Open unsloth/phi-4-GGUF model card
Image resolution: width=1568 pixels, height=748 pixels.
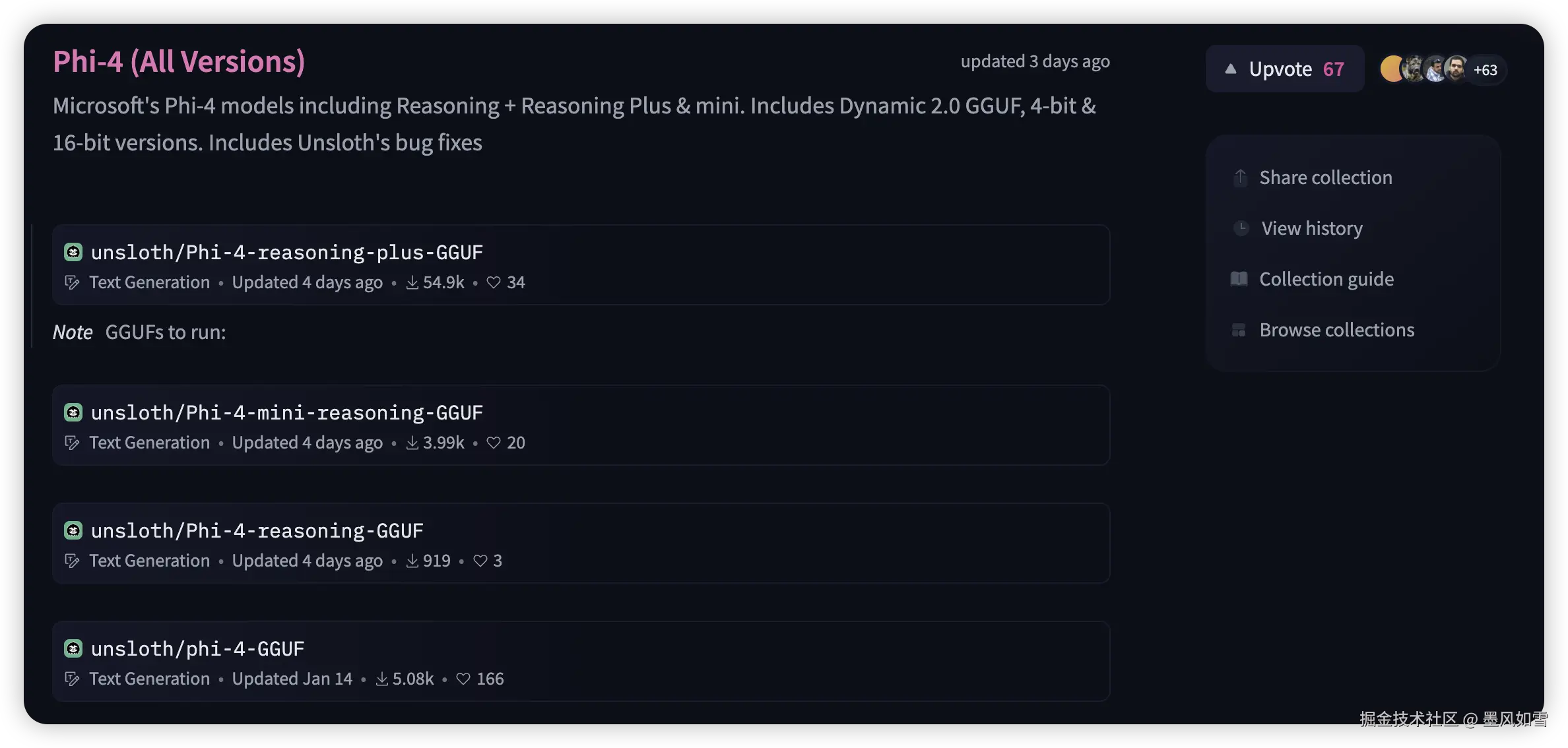coord(198,648)
